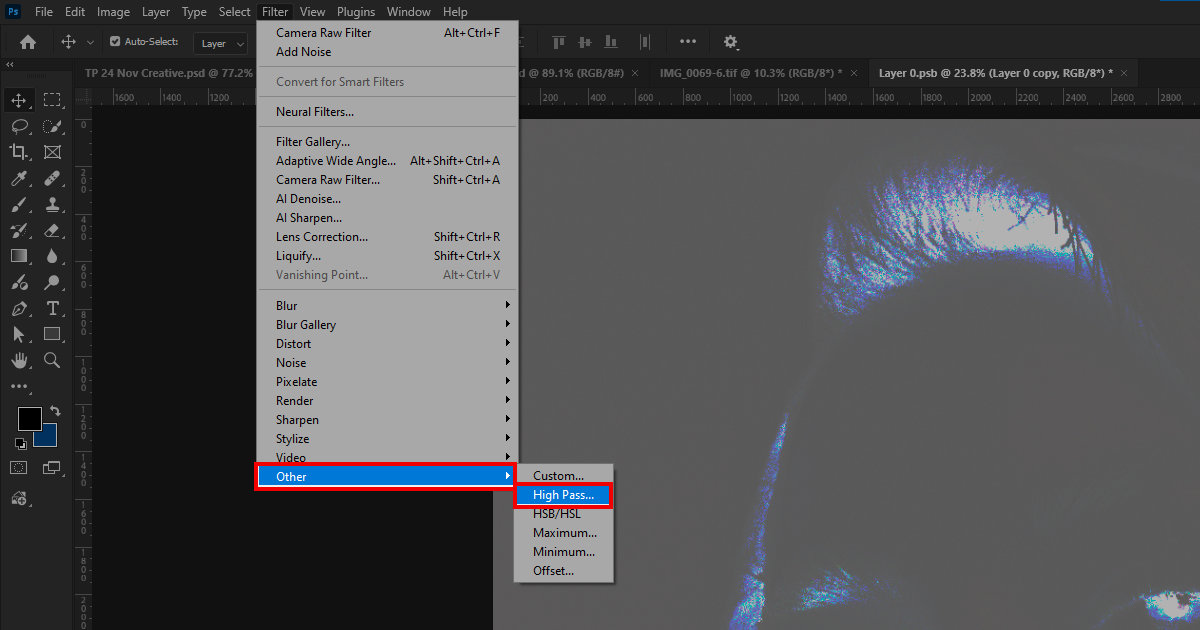
Task: Open the options bar three-dots align menu
Action: tap(688, 42)
